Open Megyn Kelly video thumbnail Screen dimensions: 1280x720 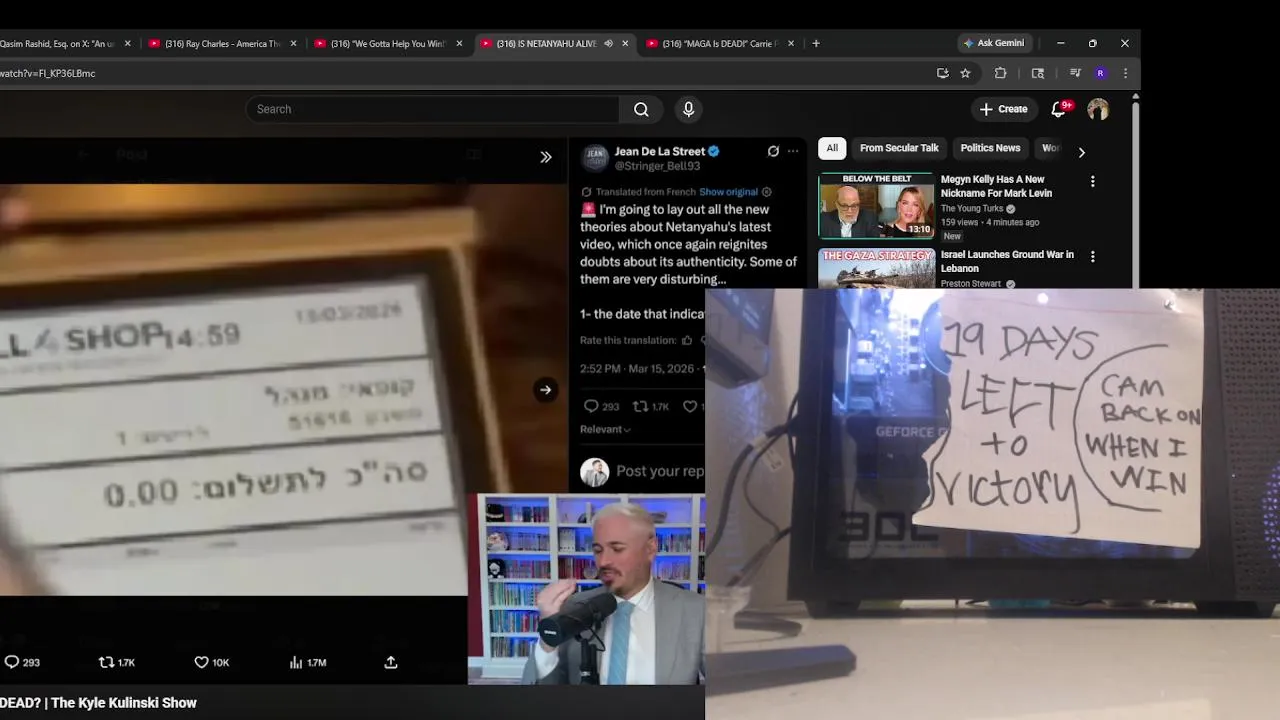tap(877, 206)
